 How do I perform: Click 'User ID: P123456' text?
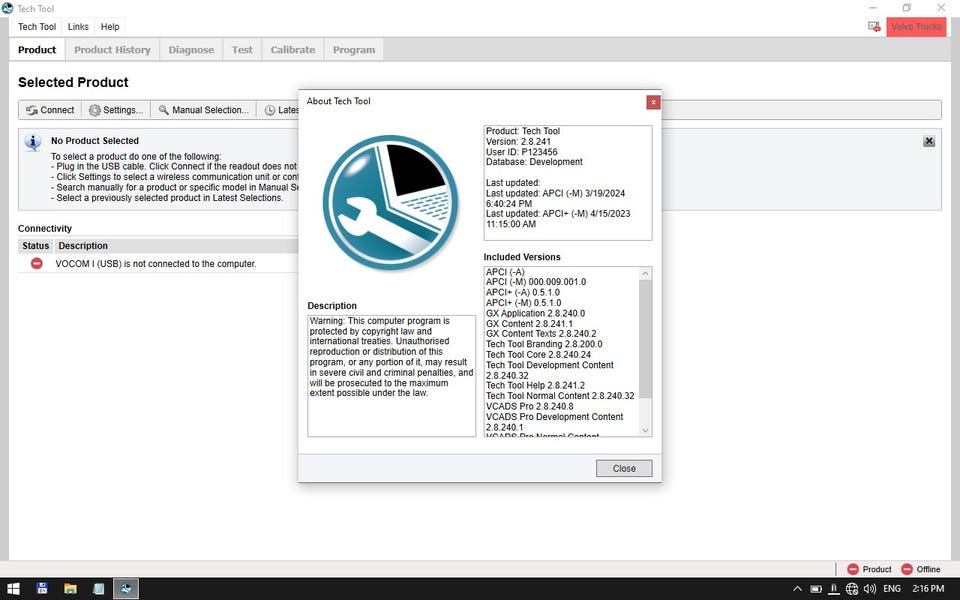point(522,152)
